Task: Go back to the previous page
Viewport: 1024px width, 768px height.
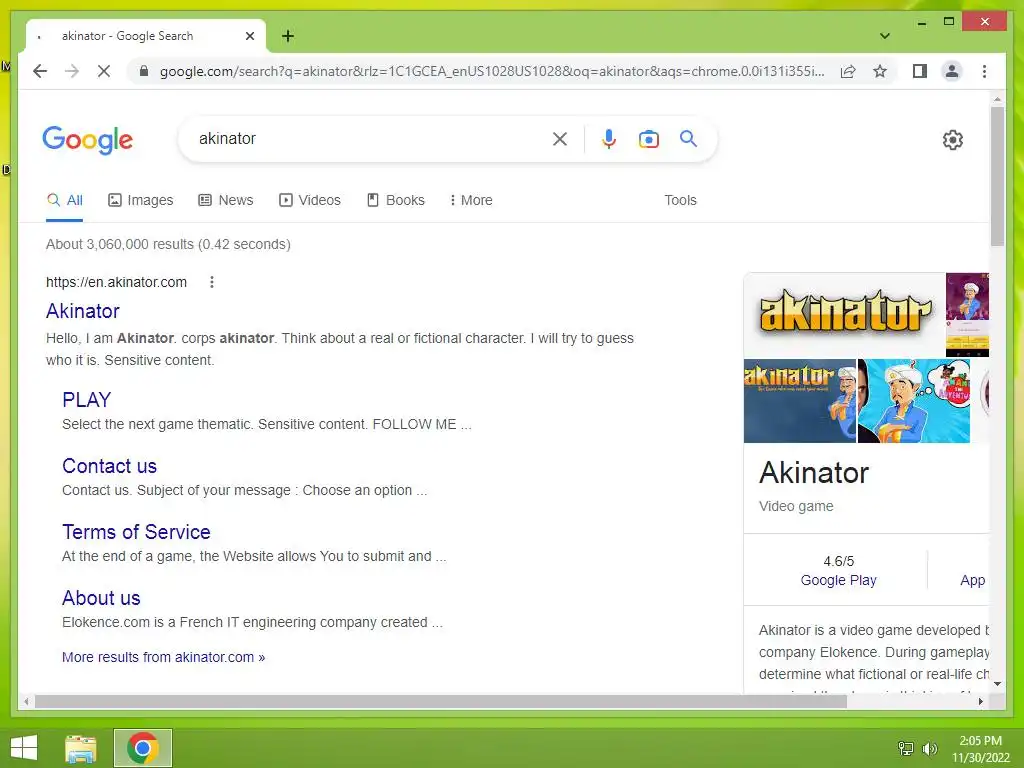Action: [x=40, y=71]
